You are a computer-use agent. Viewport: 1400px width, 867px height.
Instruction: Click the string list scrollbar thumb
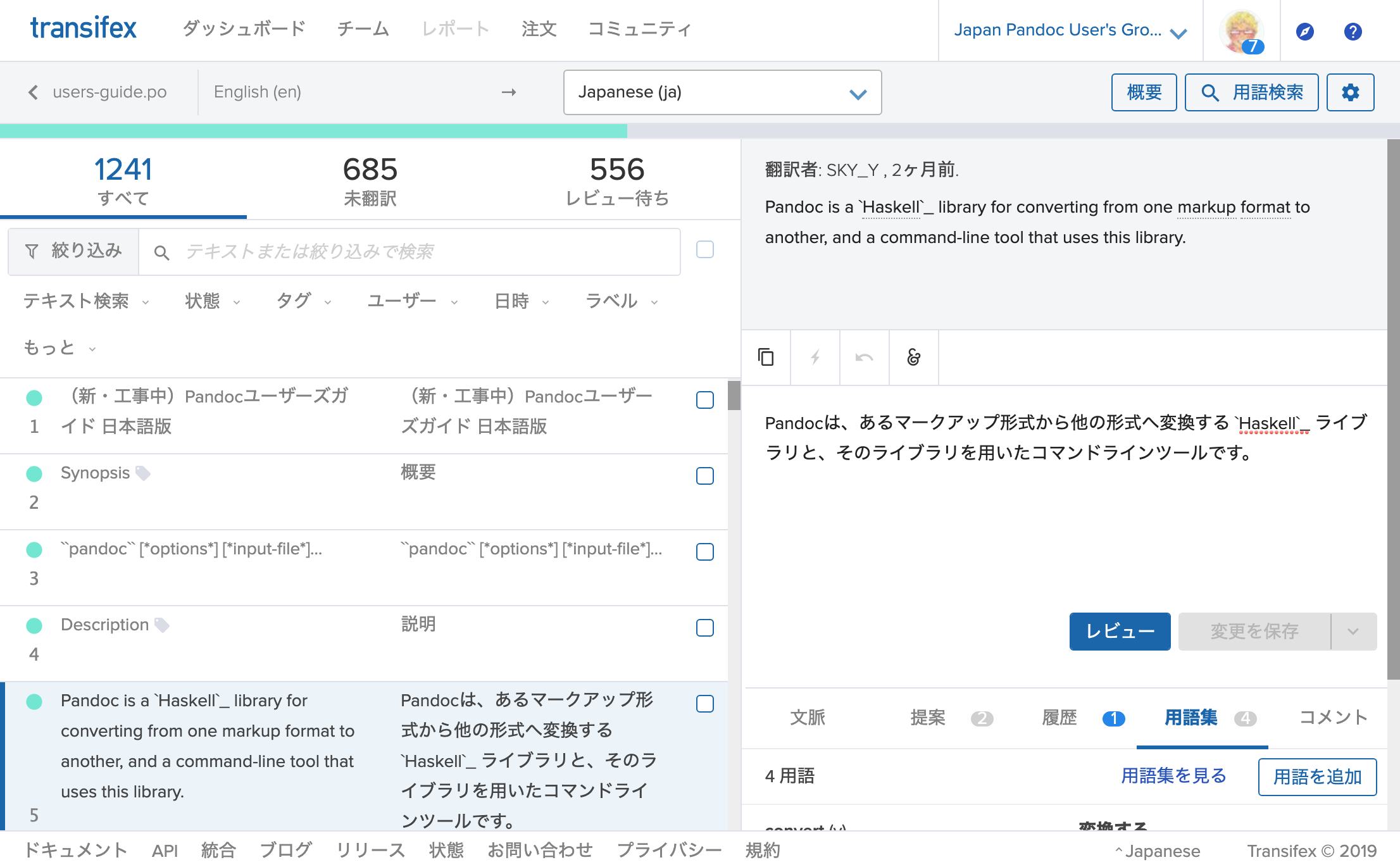734,396
